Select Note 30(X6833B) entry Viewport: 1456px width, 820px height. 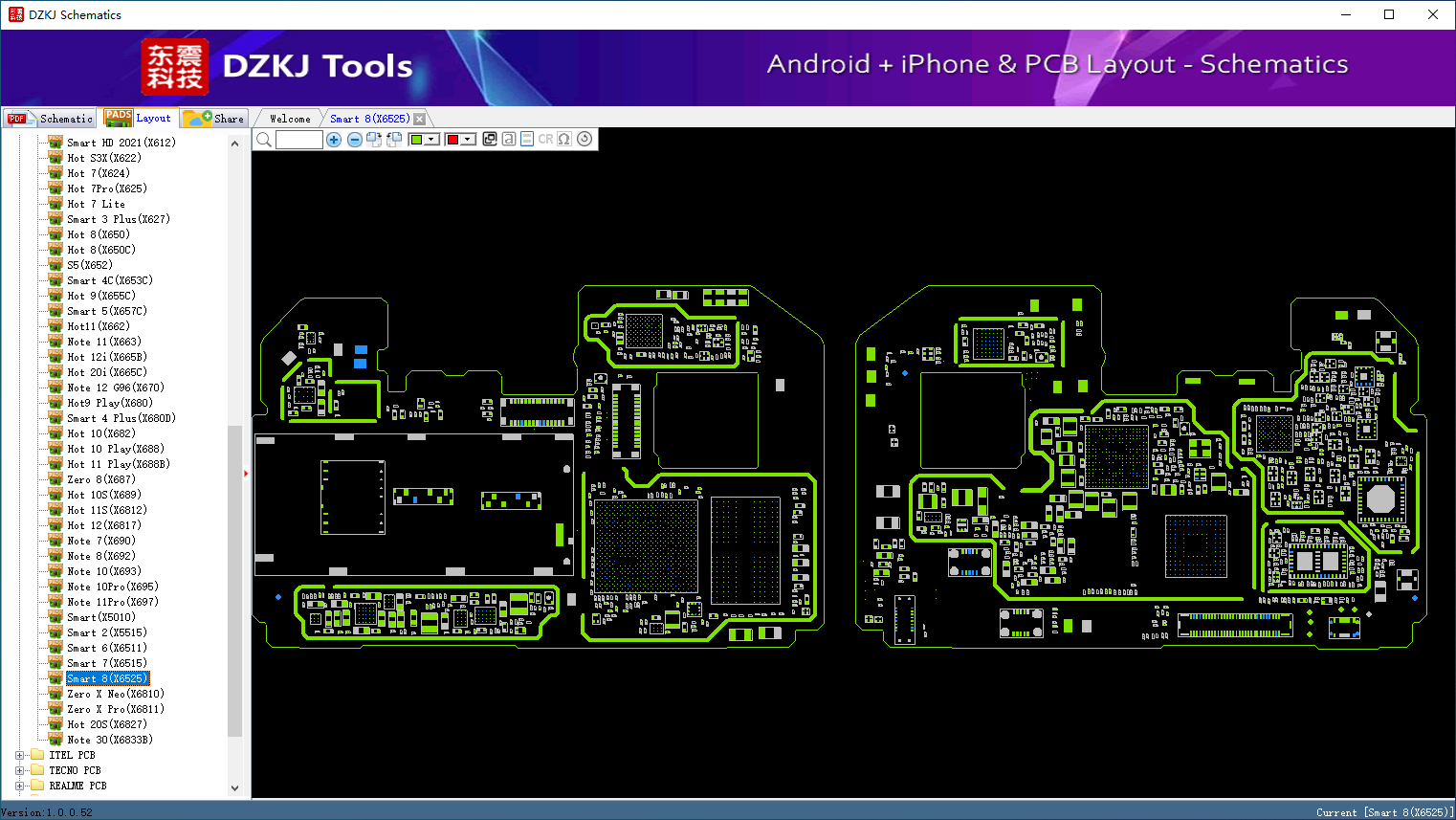coord(110,740)
